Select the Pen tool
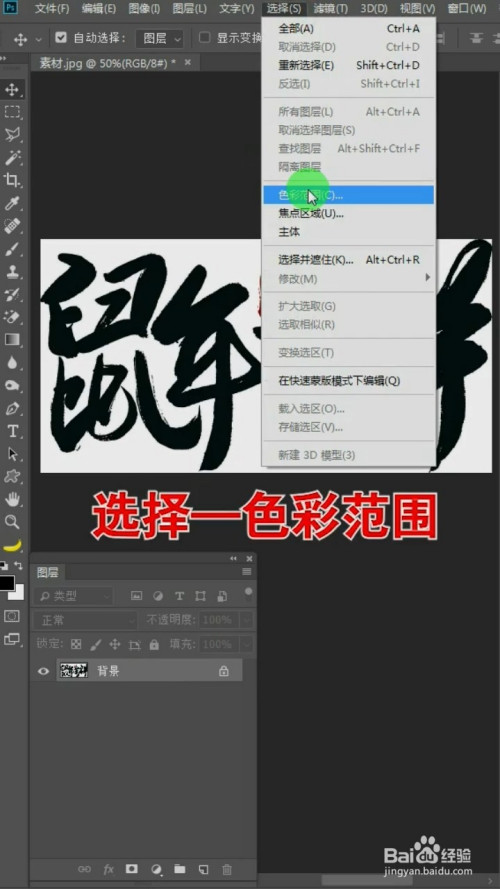Screen dimensions: 500x889 [12, 408]
